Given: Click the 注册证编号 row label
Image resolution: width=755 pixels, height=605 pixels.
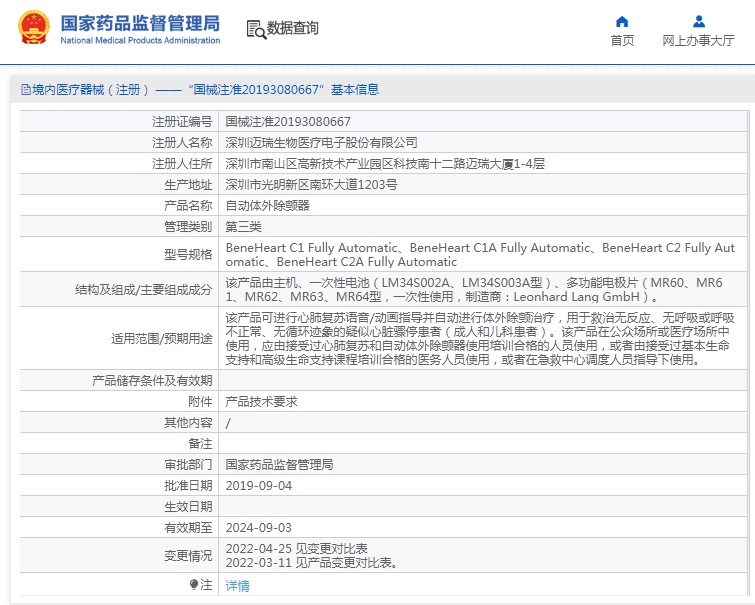Looking at the screenshot, I should pos(182,122).
